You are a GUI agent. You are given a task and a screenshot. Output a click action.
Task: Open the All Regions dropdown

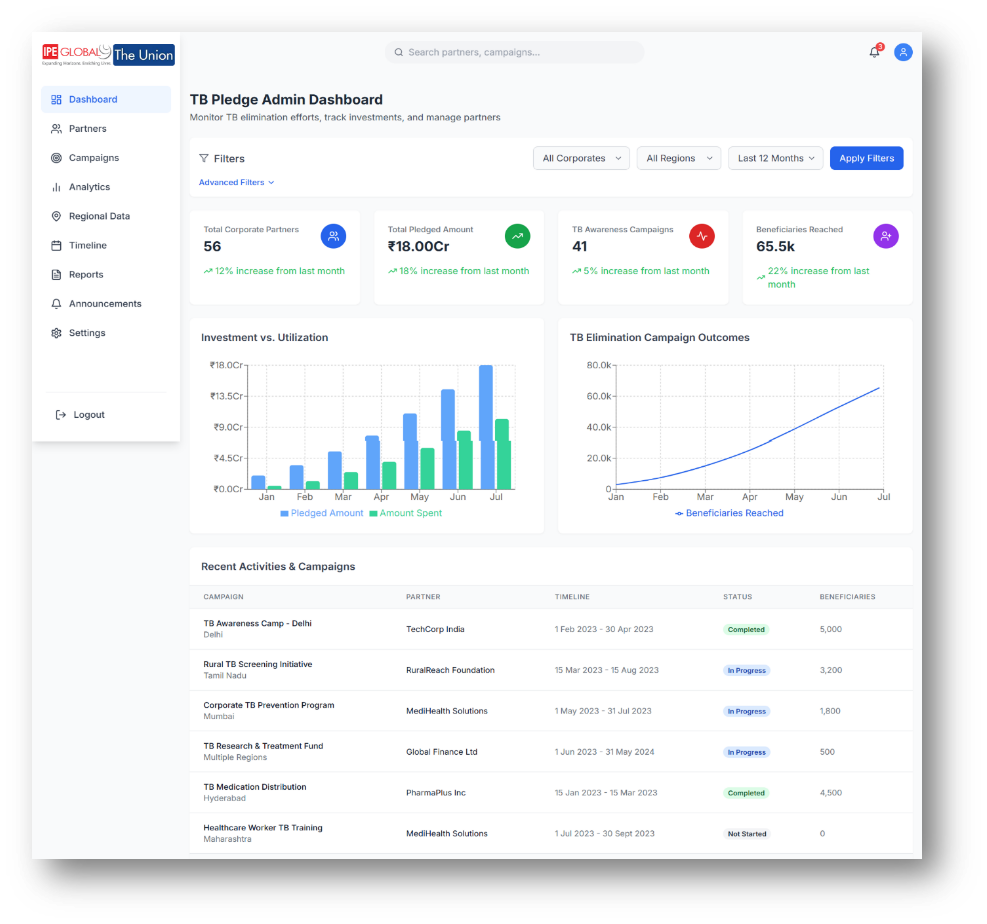click(678, 158)
